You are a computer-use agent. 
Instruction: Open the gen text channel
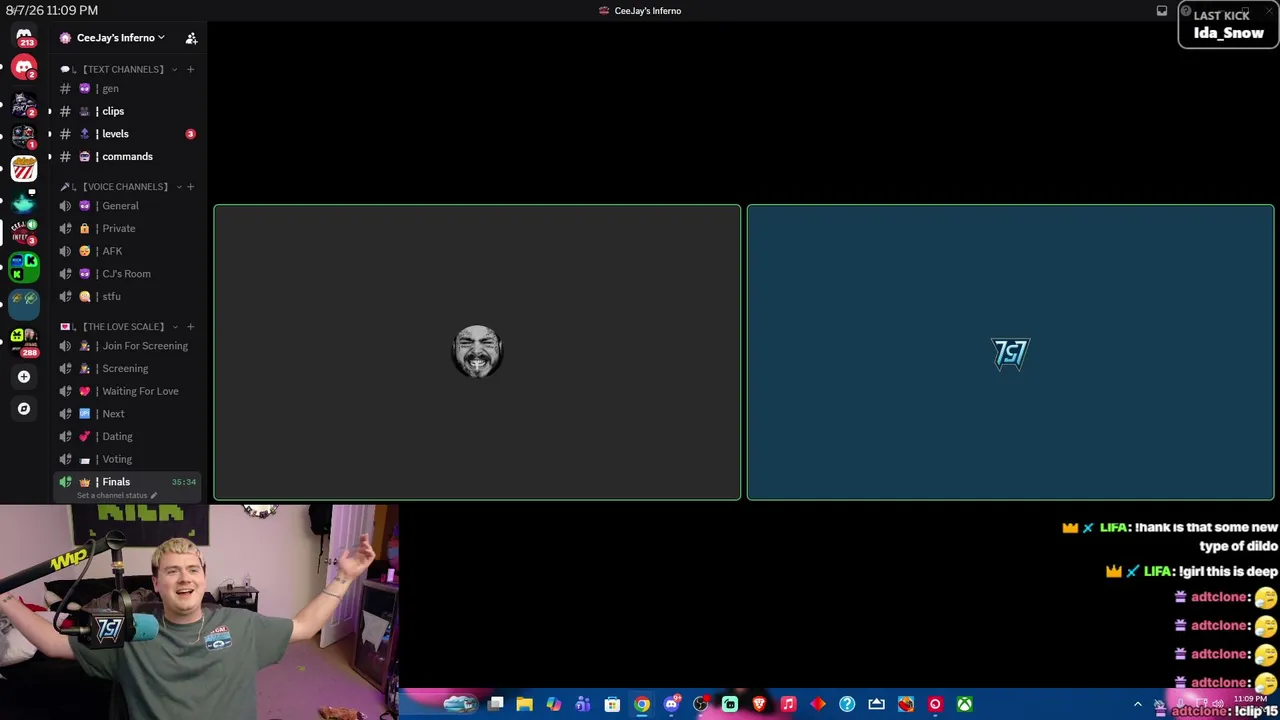click(128, 89)
